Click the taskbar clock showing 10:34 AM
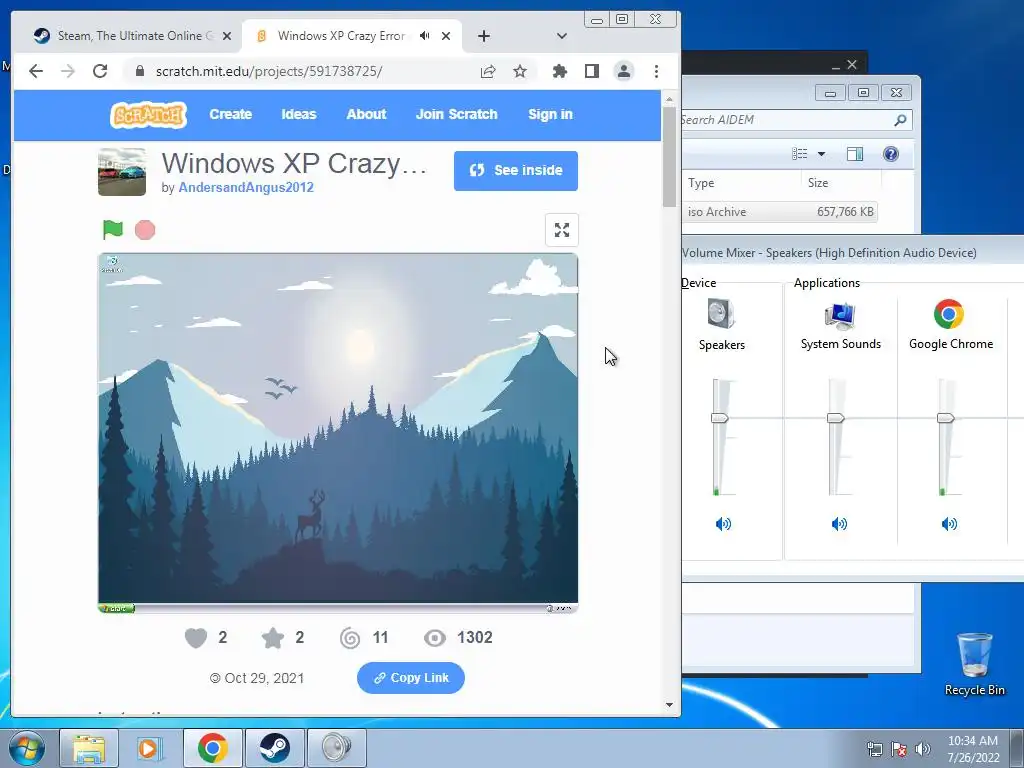The width and height of the screenshot is (1024, 768). pos(973,741)
